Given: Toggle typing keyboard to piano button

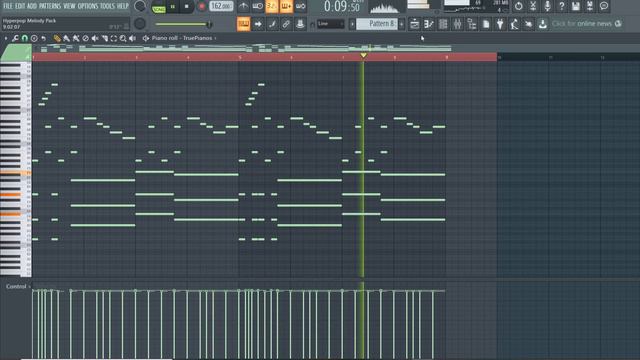Looking at the screenshot, I should (x=243, y=24).
